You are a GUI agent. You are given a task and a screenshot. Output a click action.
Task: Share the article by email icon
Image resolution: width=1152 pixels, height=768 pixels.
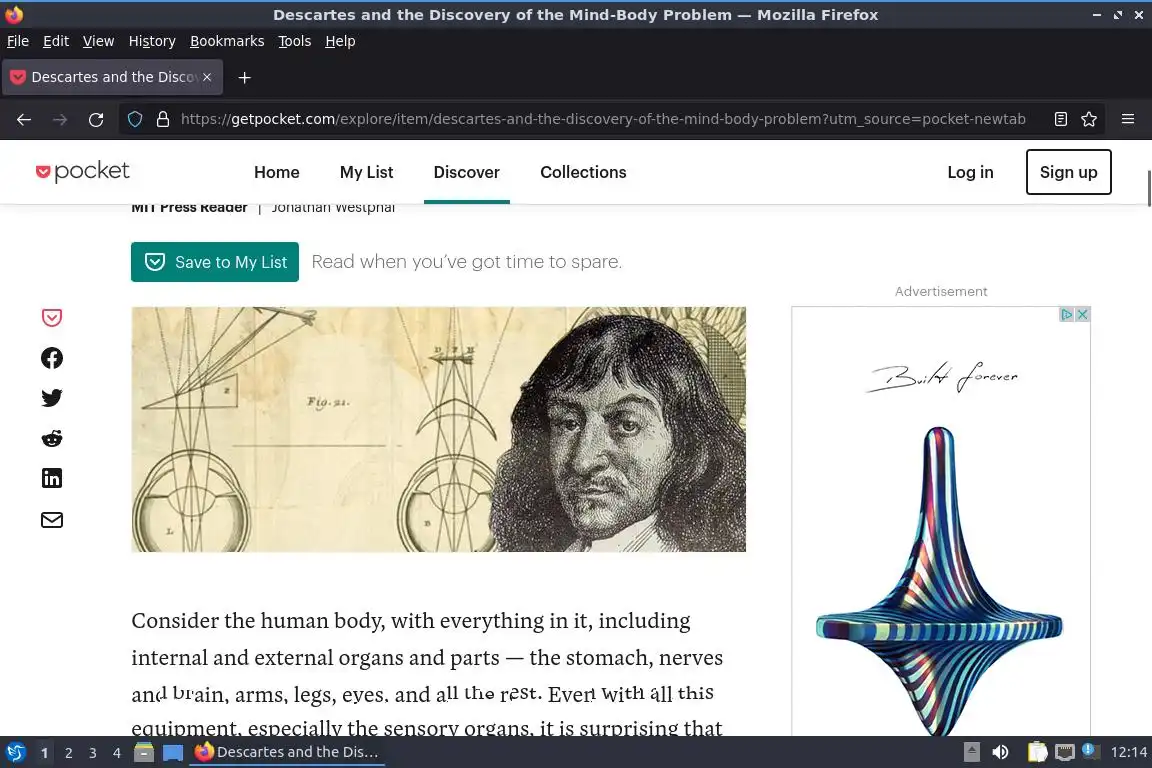click(x=51, y=520)
